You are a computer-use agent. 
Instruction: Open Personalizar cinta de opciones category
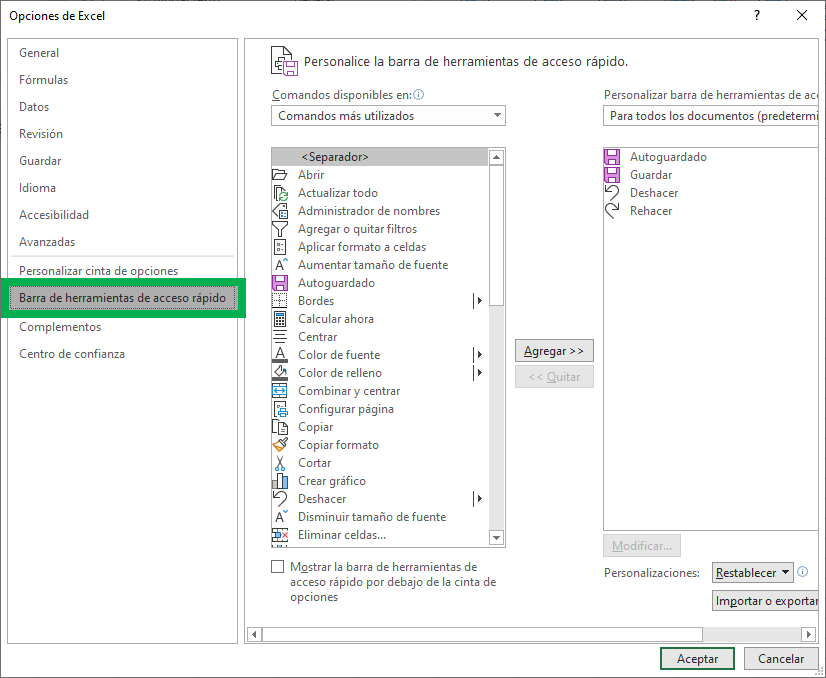pyautogui.click(x=123, y=271)
